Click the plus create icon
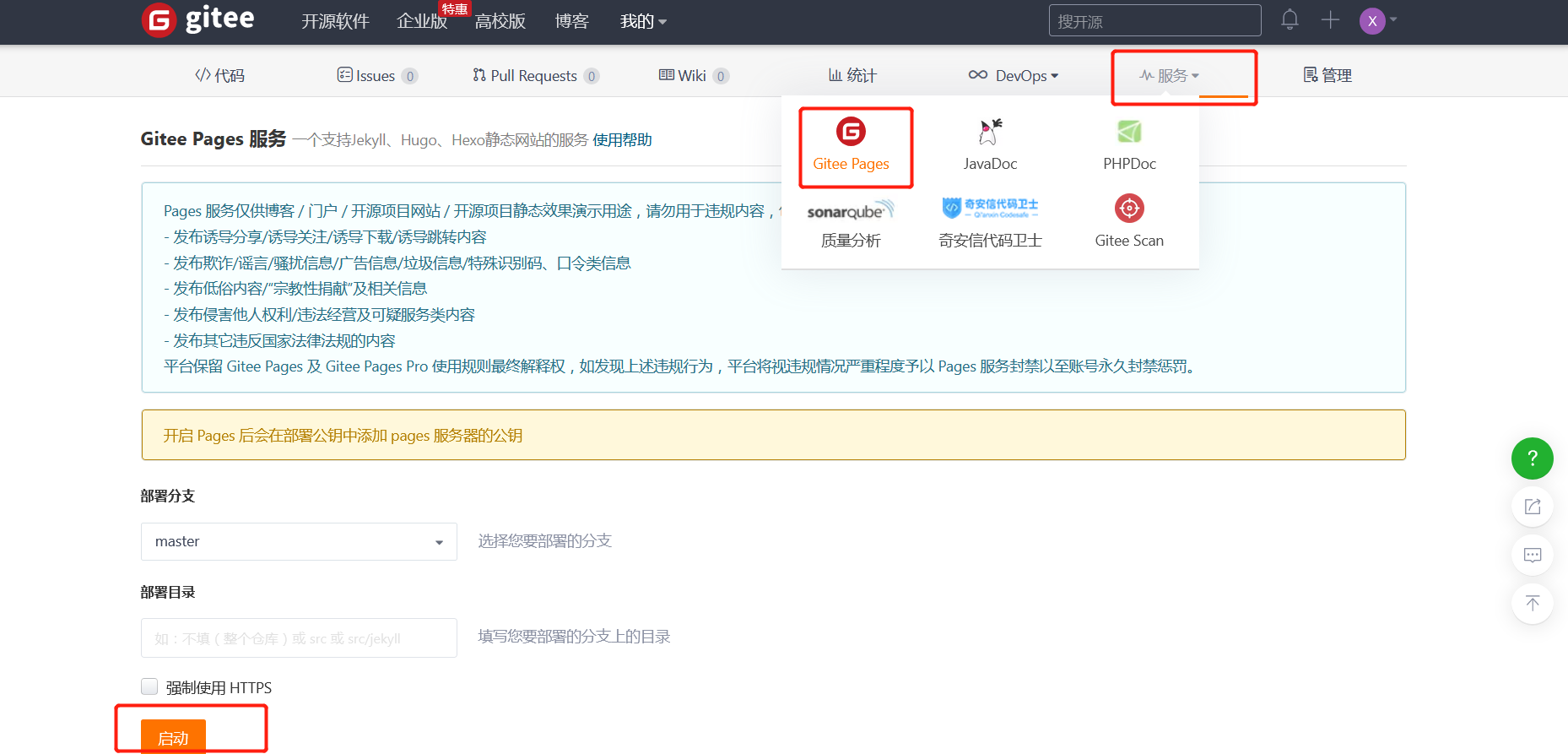Viewport: 1568px width, 754px height. click(1330, 19)
